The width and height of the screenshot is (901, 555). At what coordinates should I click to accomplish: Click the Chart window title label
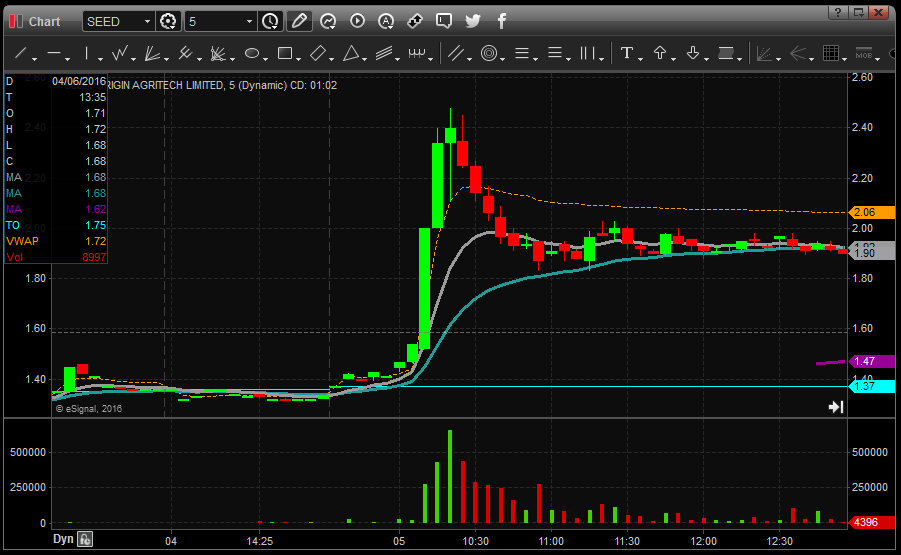(44, 22)
